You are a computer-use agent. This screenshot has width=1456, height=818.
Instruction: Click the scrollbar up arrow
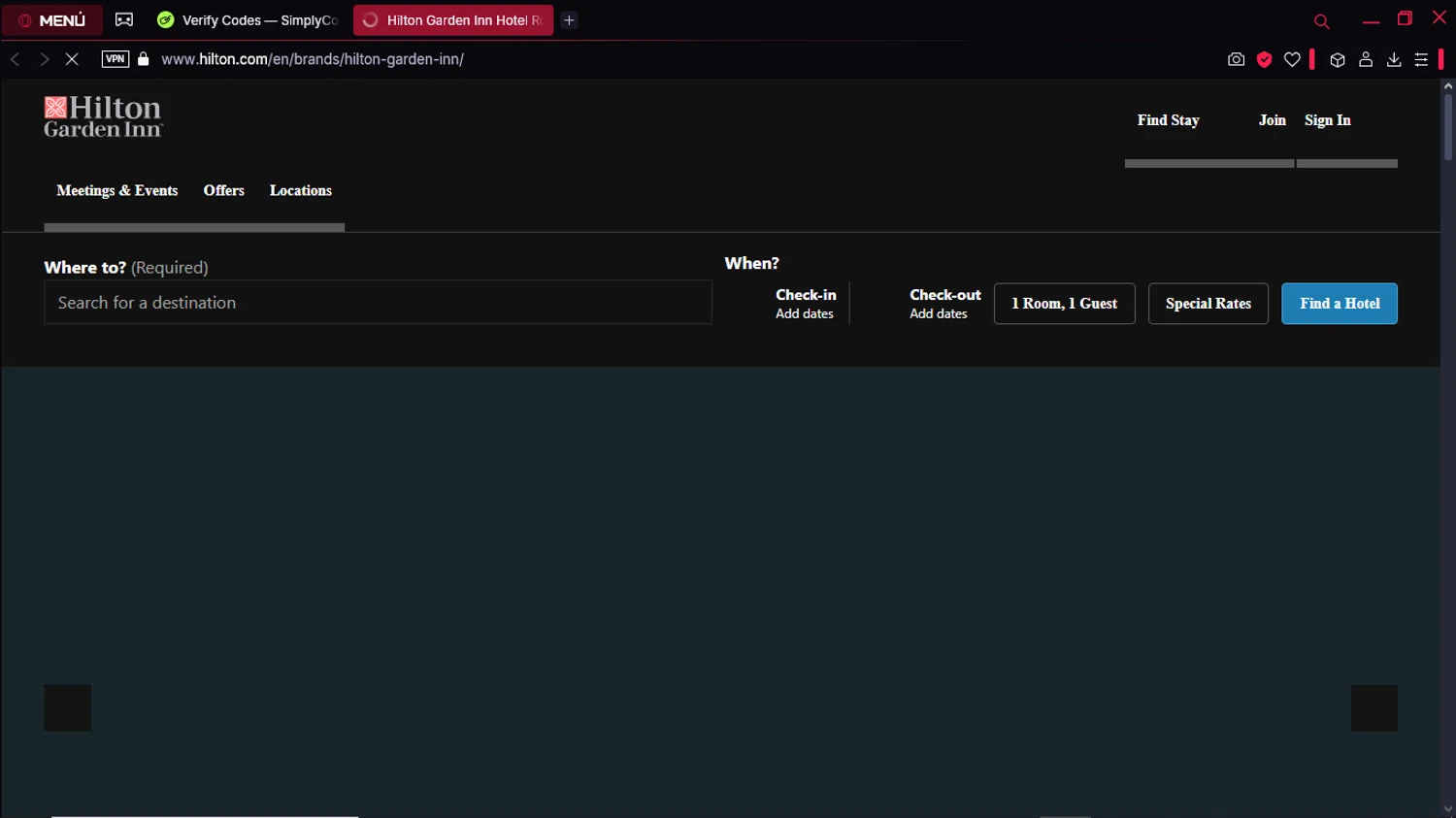coord(1447,86)
